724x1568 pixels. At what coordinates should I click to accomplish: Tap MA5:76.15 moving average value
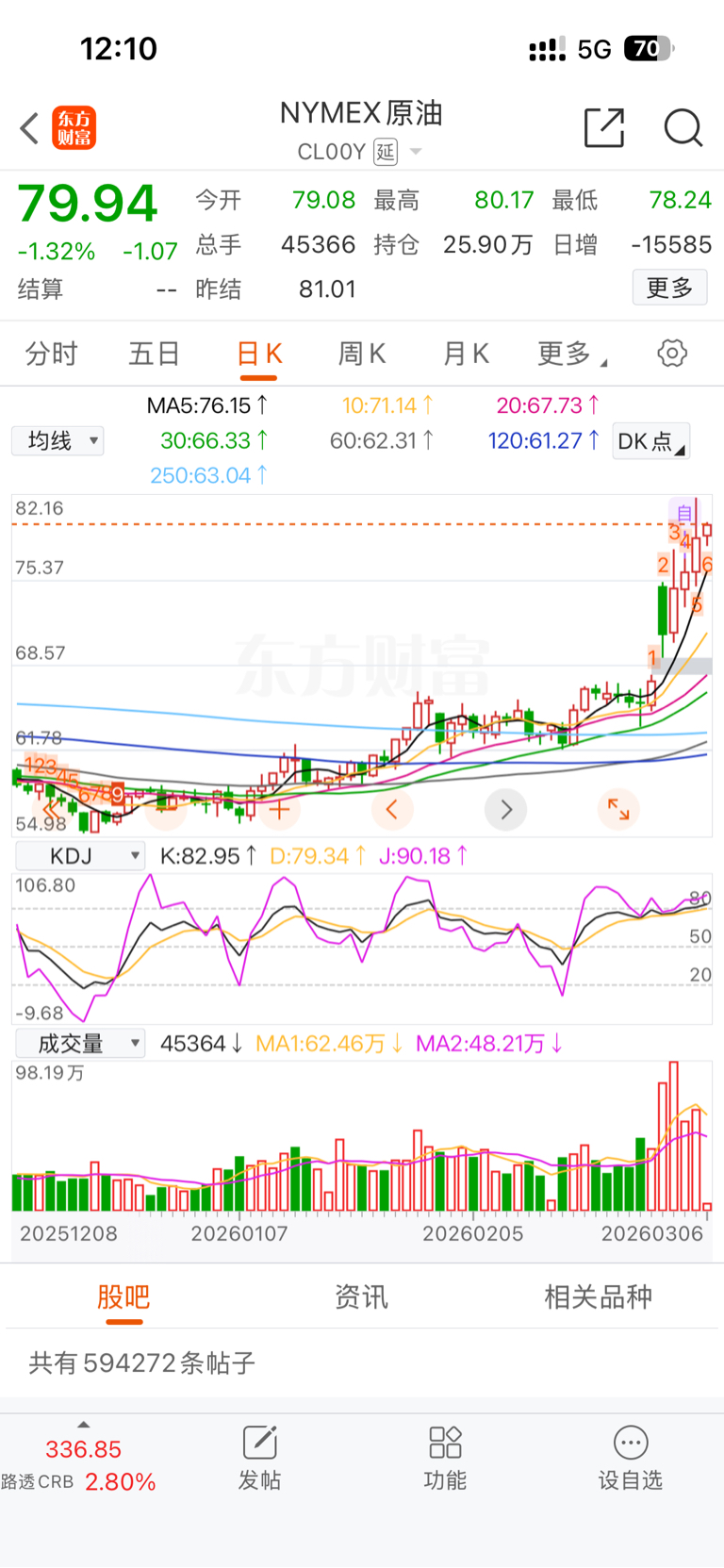click(206, 405)
